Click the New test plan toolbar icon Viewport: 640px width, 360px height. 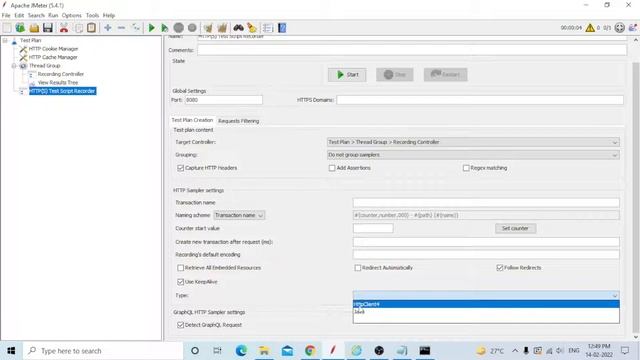click(7, 28)
